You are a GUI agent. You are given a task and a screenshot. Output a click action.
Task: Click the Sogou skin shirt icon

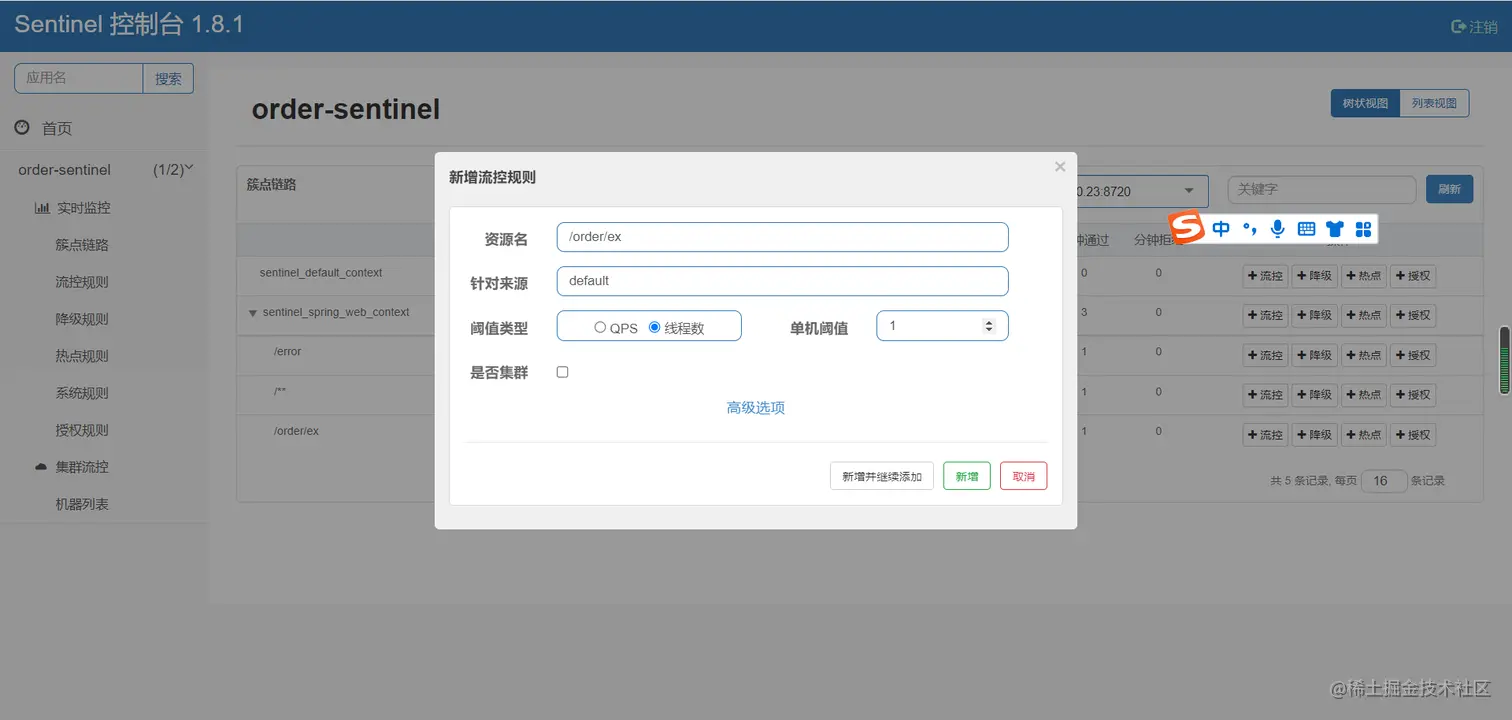(1334, 229)
